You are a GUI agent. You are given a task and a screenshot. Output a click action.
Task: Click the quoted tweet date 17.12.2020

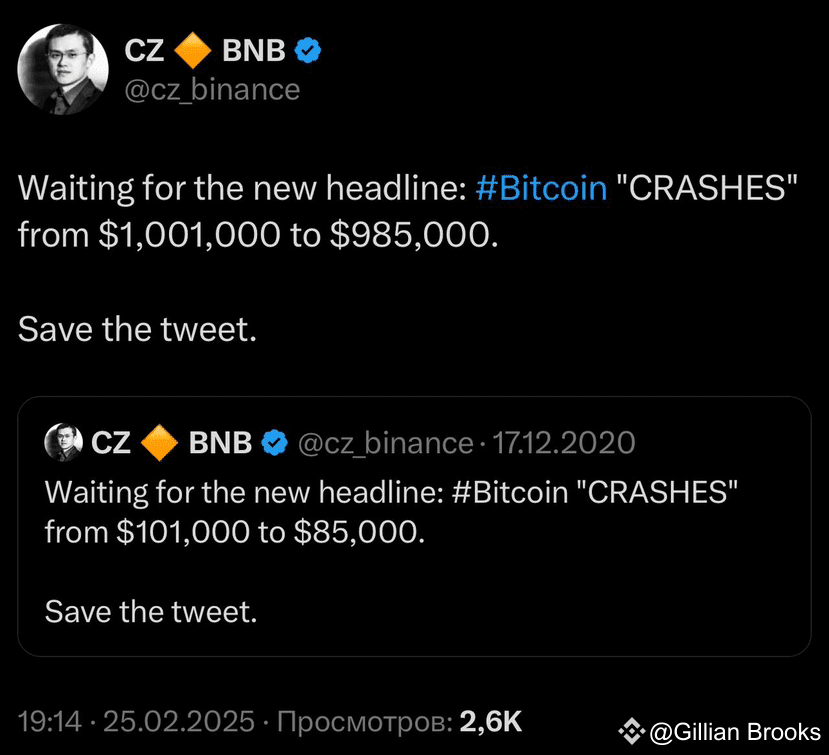coord(566,441)
